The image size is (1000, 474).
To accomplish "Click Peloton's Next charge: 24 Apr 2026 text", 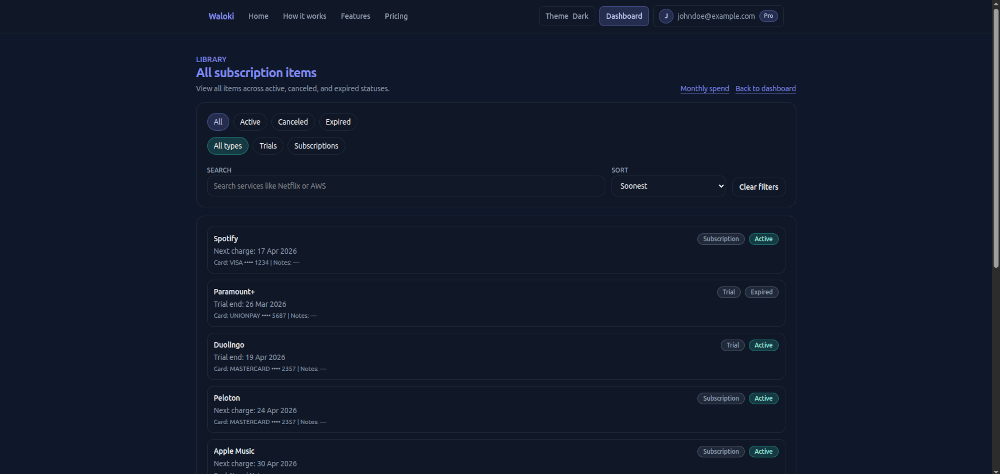I will pyautogui.click(x=255, y=411).
